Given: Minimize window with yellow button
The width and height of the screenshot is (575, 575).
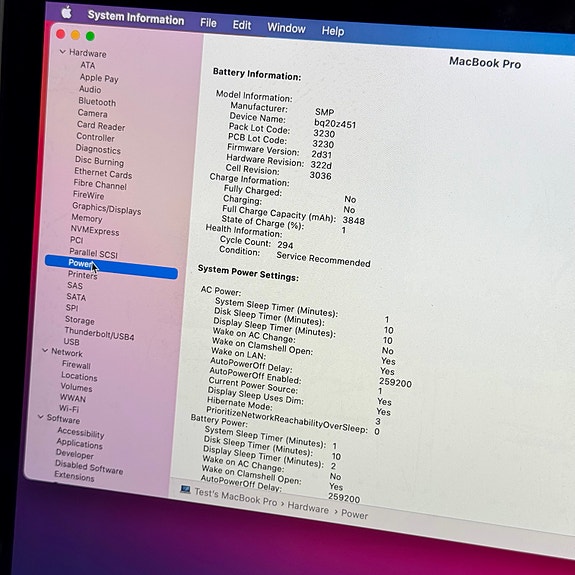Looking at the screenshot, I should click(76, 35).
